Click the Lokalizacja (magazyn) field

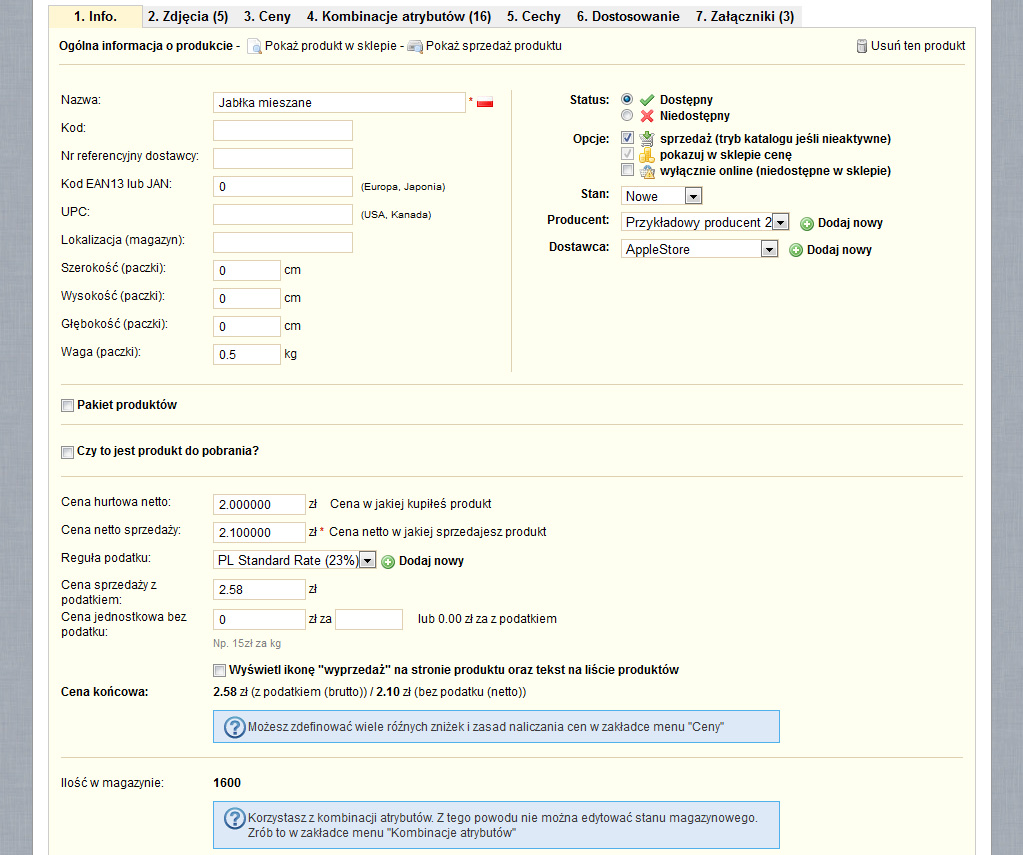coord(282,243)
